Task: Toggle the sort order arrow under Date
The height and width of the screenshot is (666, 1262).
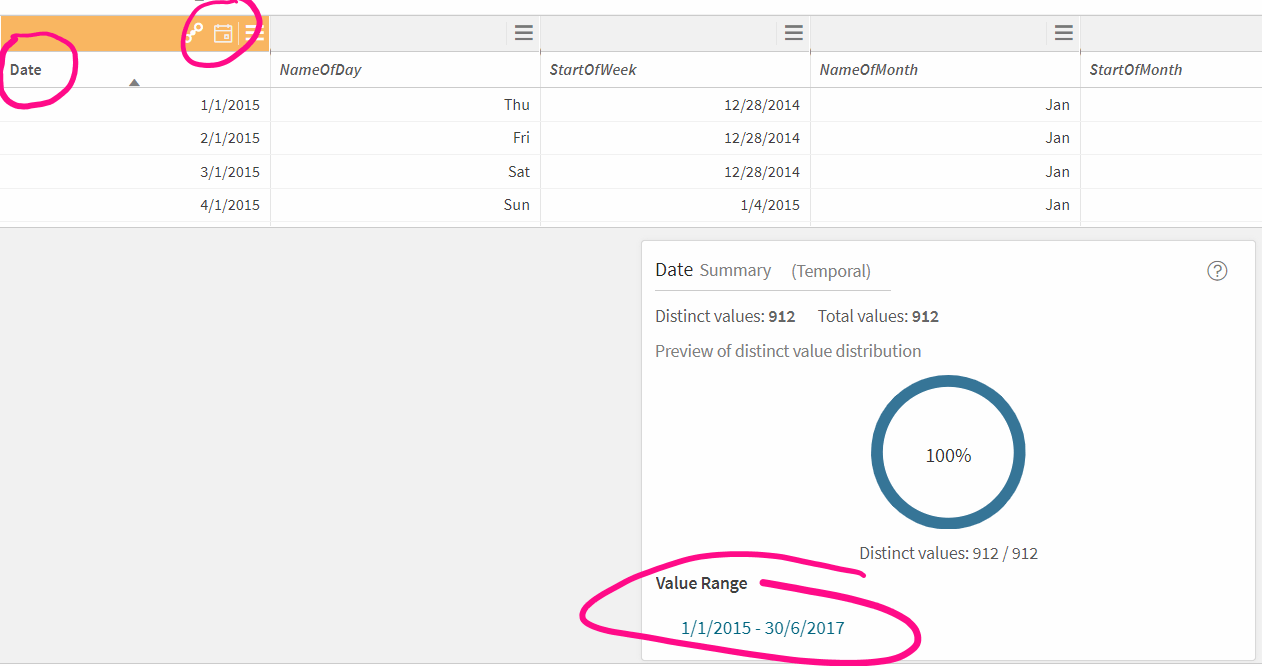Action: 135,82
